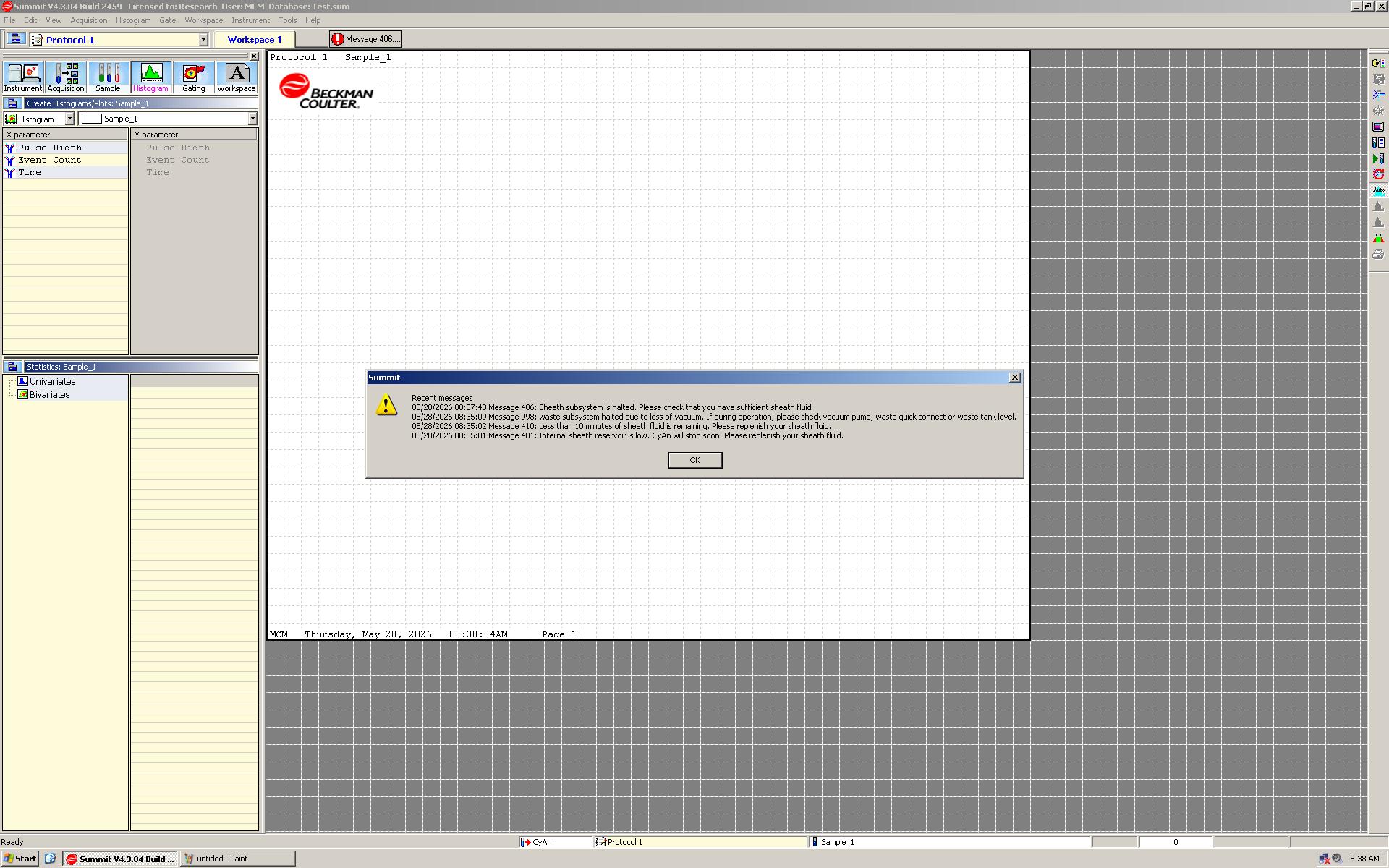Click the antibody icon beside Time

pyautogui.click(x=10, y=173)
